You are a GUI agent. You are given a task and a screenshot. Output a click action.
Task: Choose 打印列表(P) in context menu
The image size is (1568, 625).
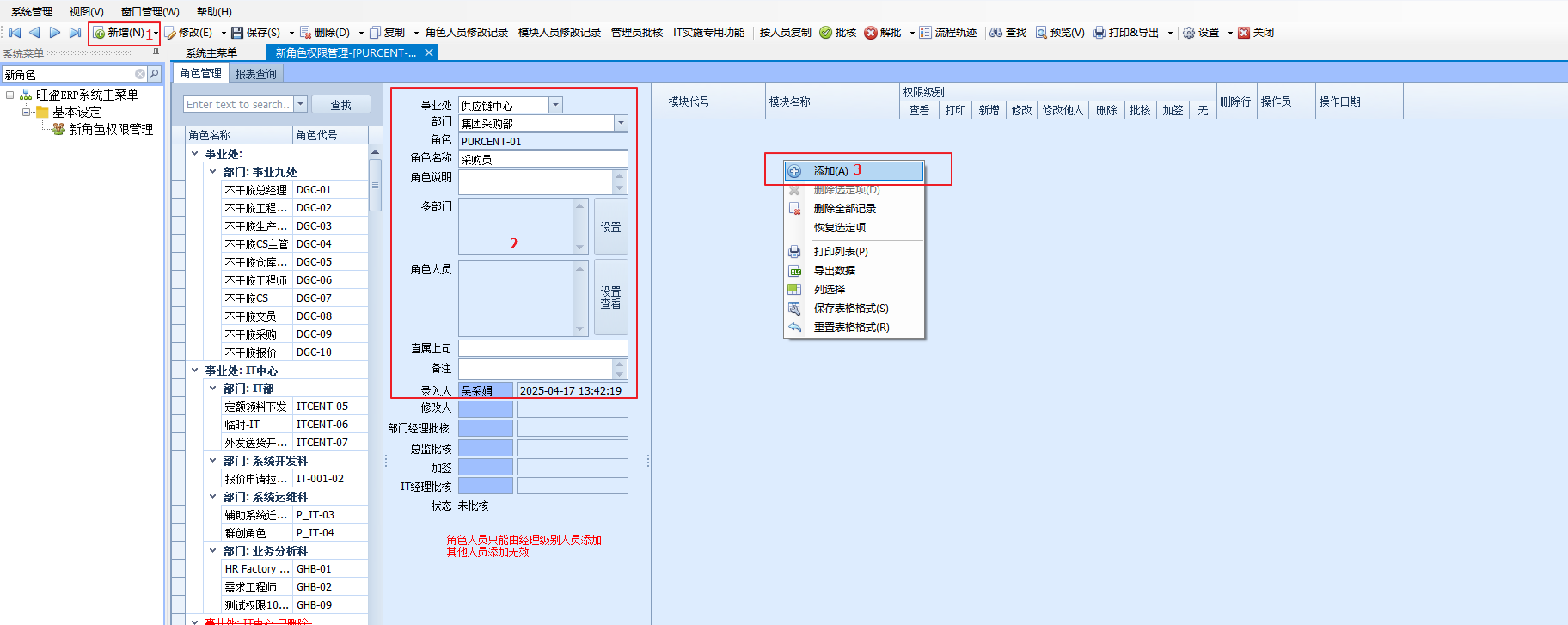point(854,252)
